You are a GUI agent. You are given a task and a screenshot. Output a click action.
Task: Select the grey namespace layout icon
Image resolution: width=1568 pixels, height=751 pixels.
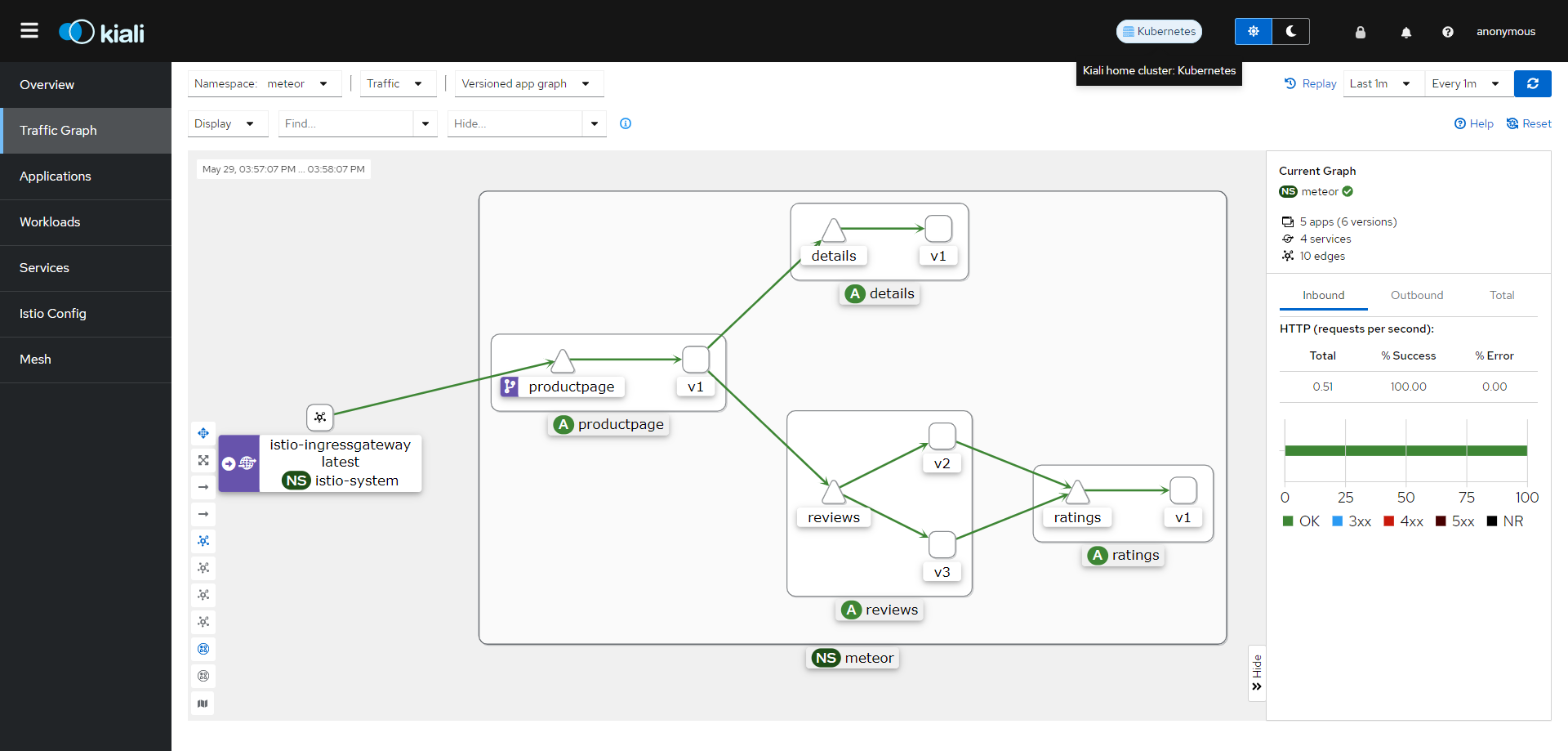tap(203, 676)
